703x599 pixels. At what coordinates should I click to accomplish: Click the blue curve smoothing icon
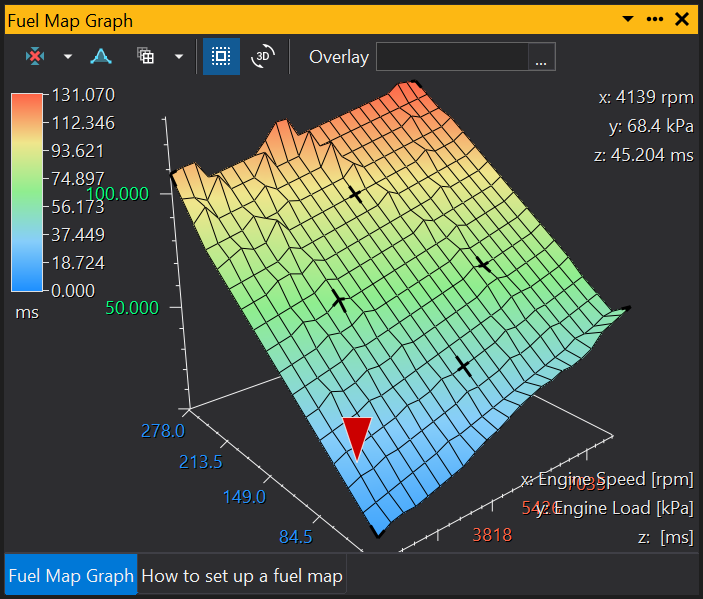(x=101, y=57)
